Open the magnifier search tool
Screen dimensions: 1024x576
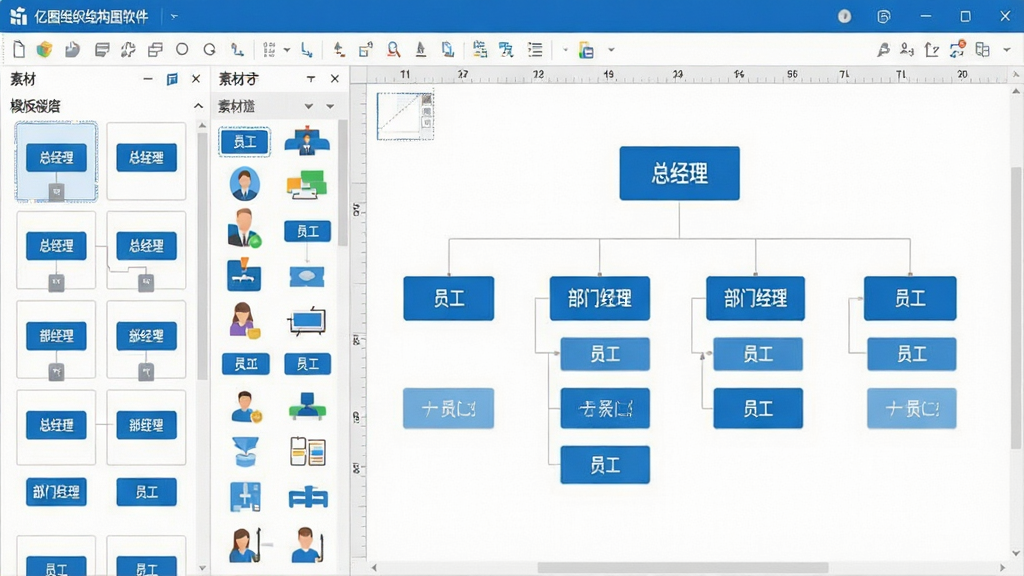pyautogui.click(x=393, y=49)
